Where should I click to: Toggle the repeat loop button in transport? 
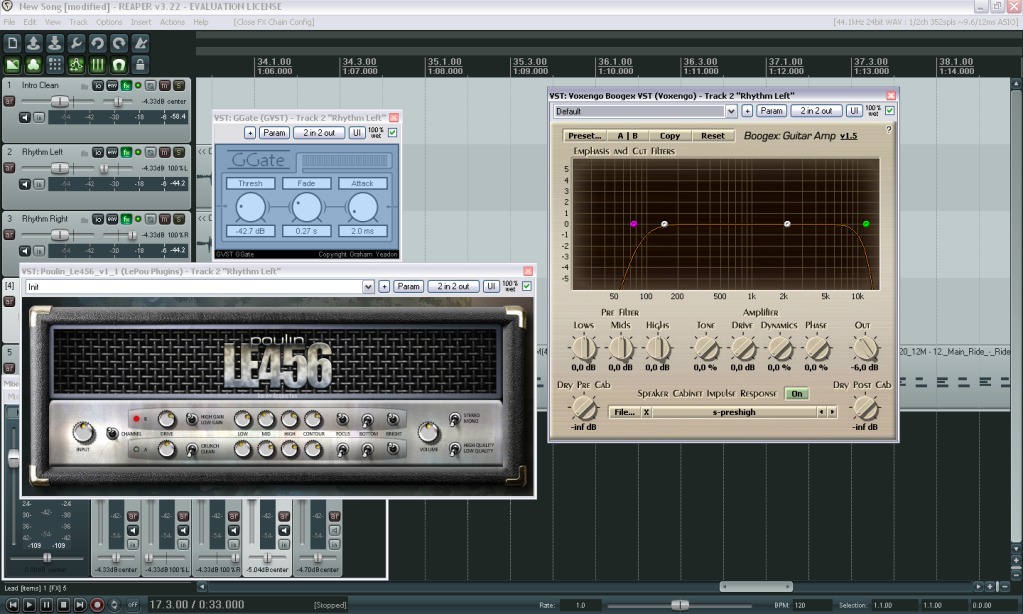click(114, 605)
